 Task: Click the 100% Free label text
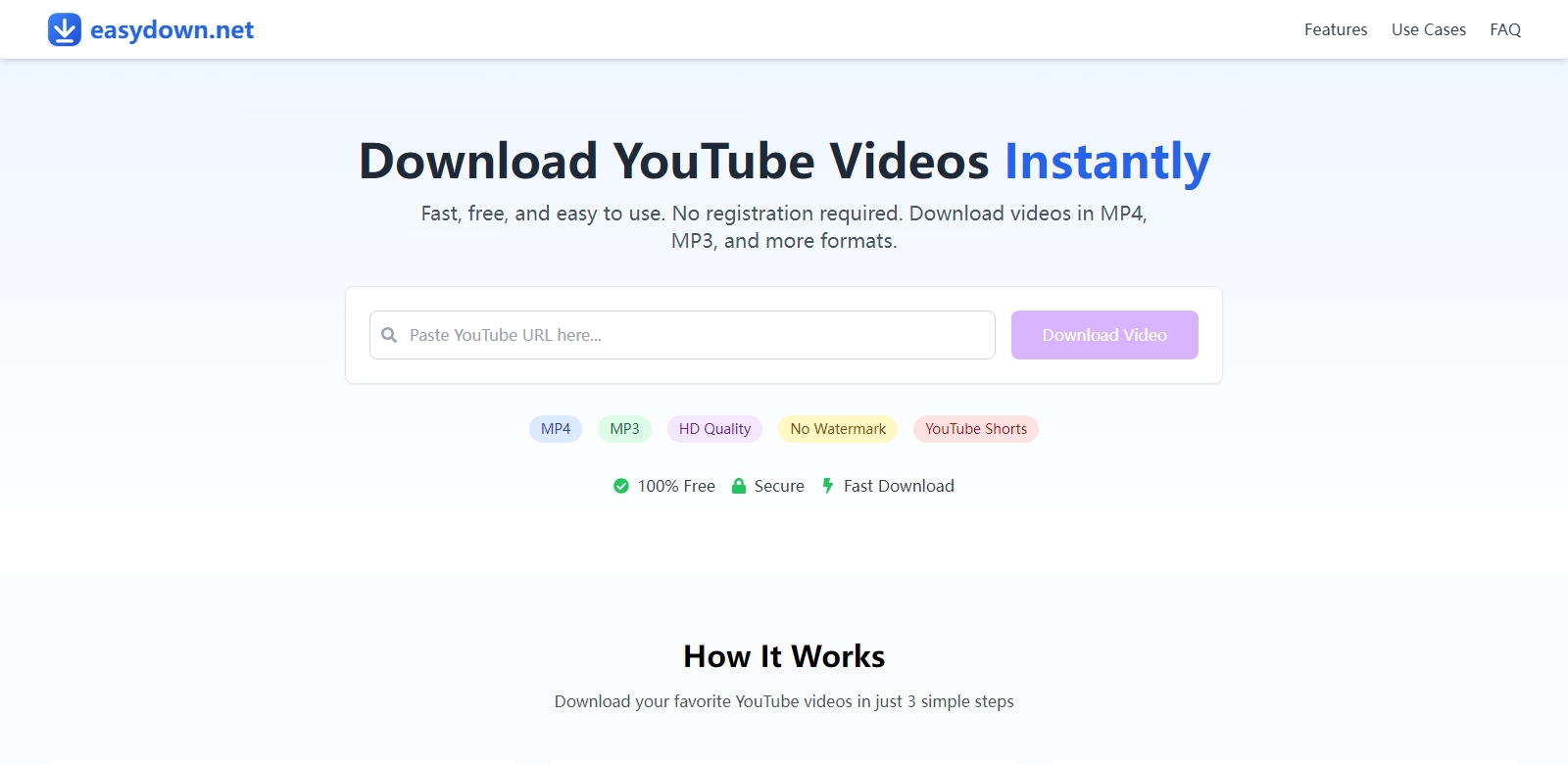676,486
